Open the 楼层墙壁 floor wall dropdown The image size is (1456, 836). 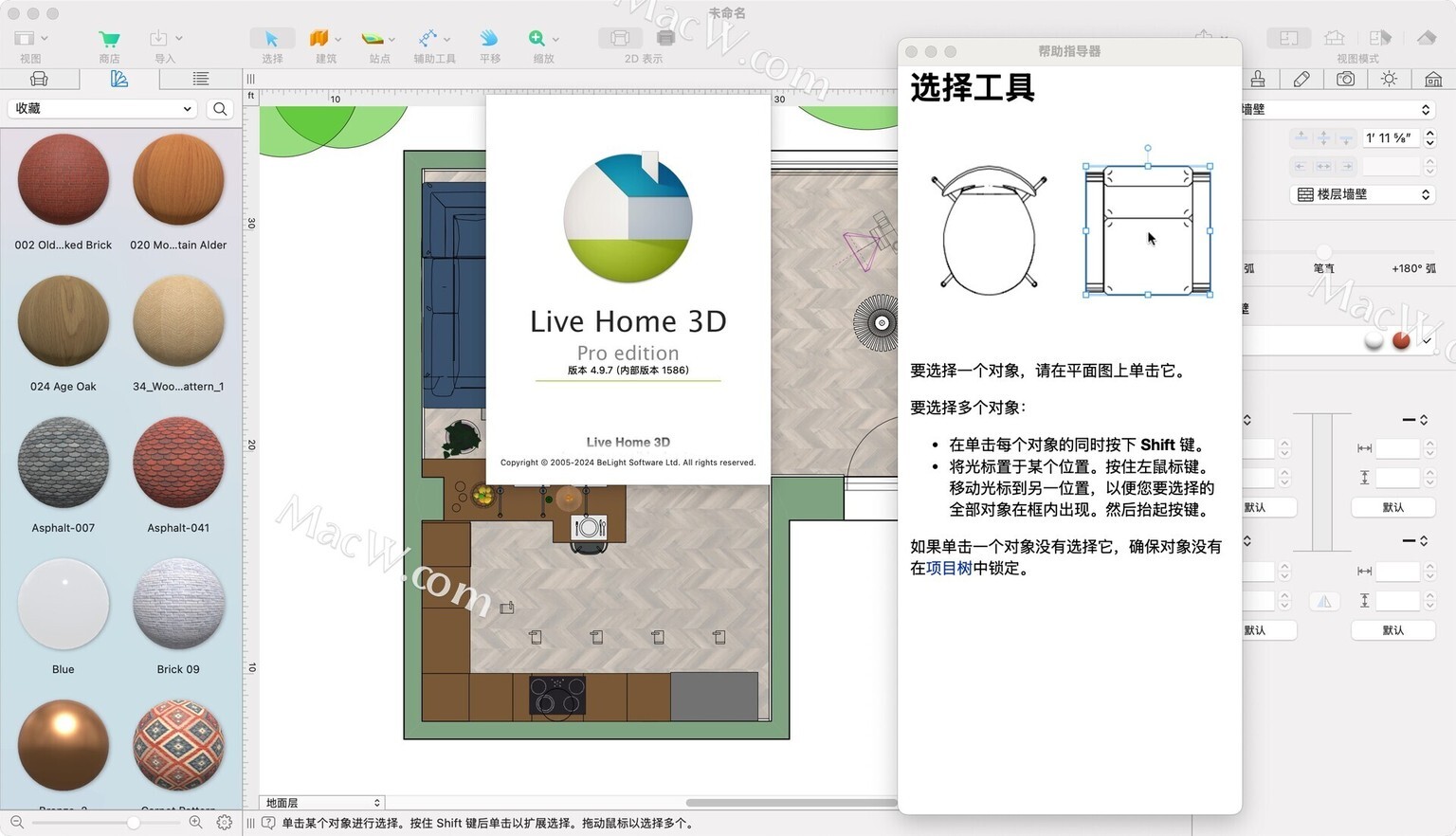pyautogui.click(x=1362, y=194)
